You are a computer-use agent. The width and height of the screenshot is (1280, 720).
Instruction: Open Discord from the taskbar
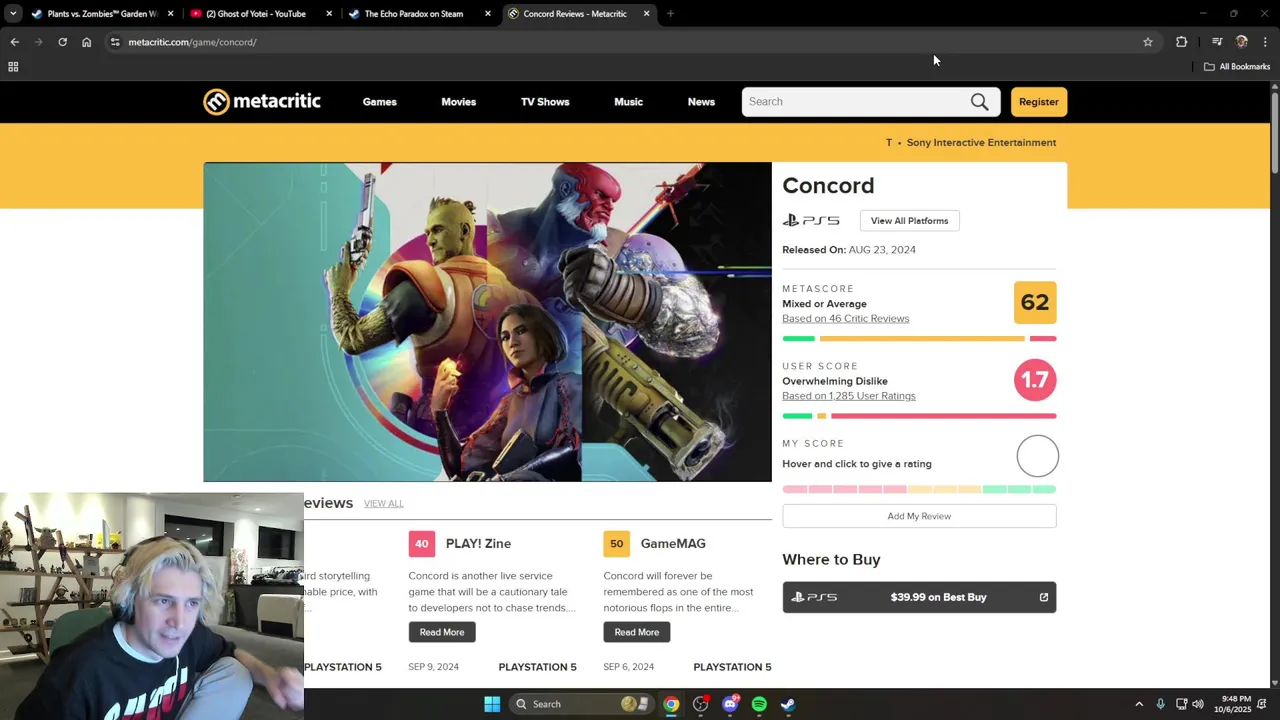730,704
